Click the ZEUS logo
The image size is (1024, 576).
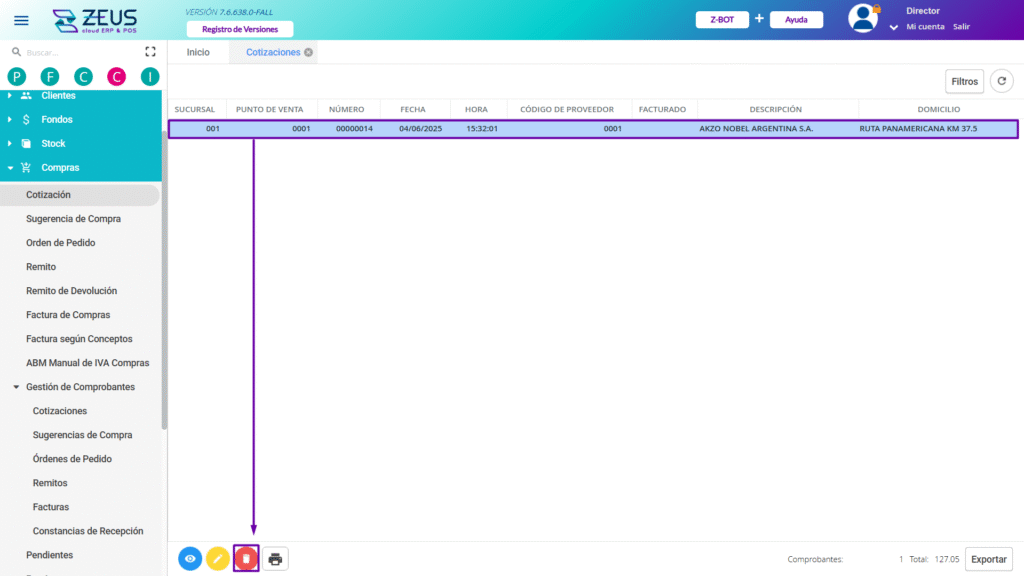pos(95,20)
